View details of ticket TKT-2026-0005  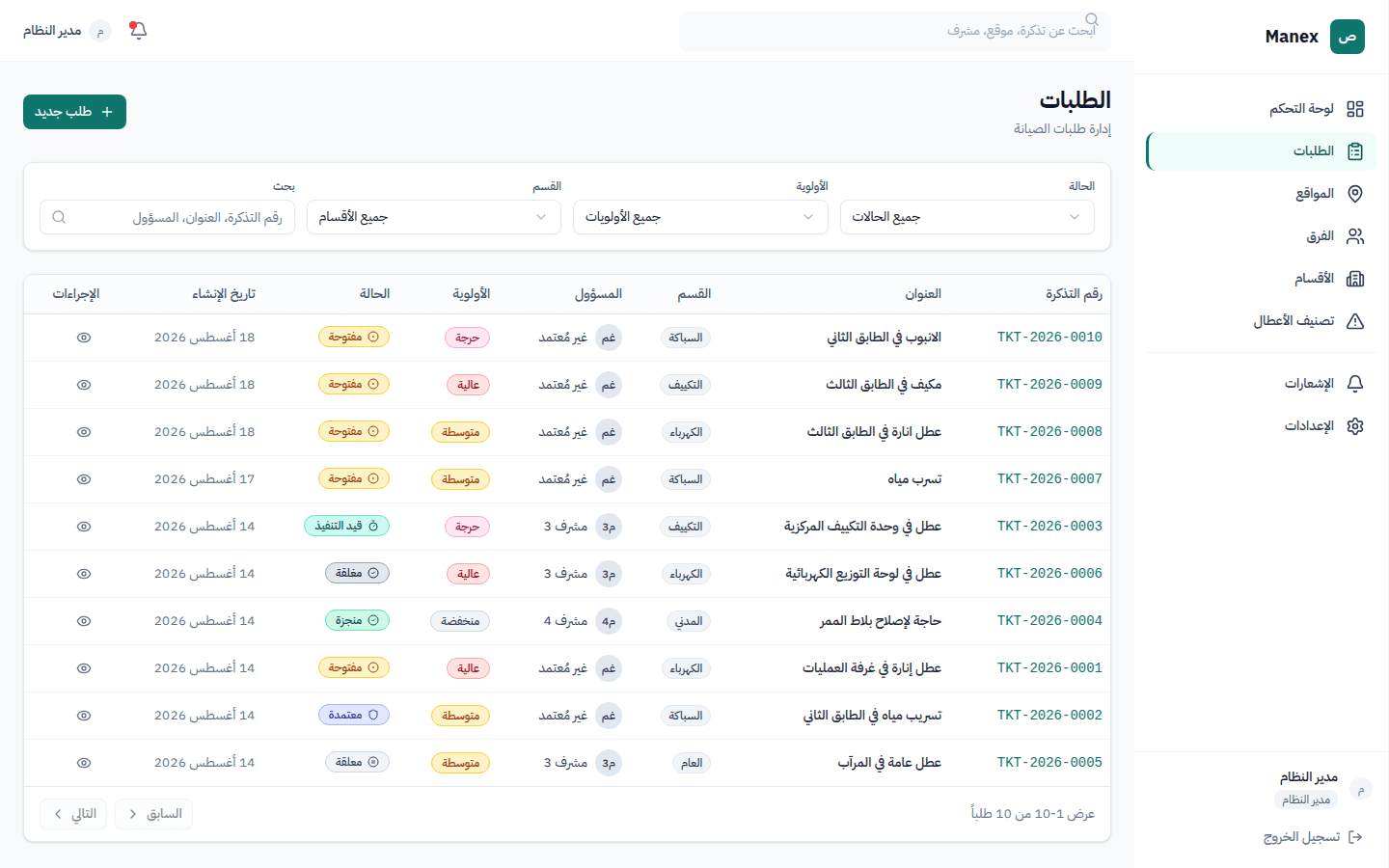(84, 763)
